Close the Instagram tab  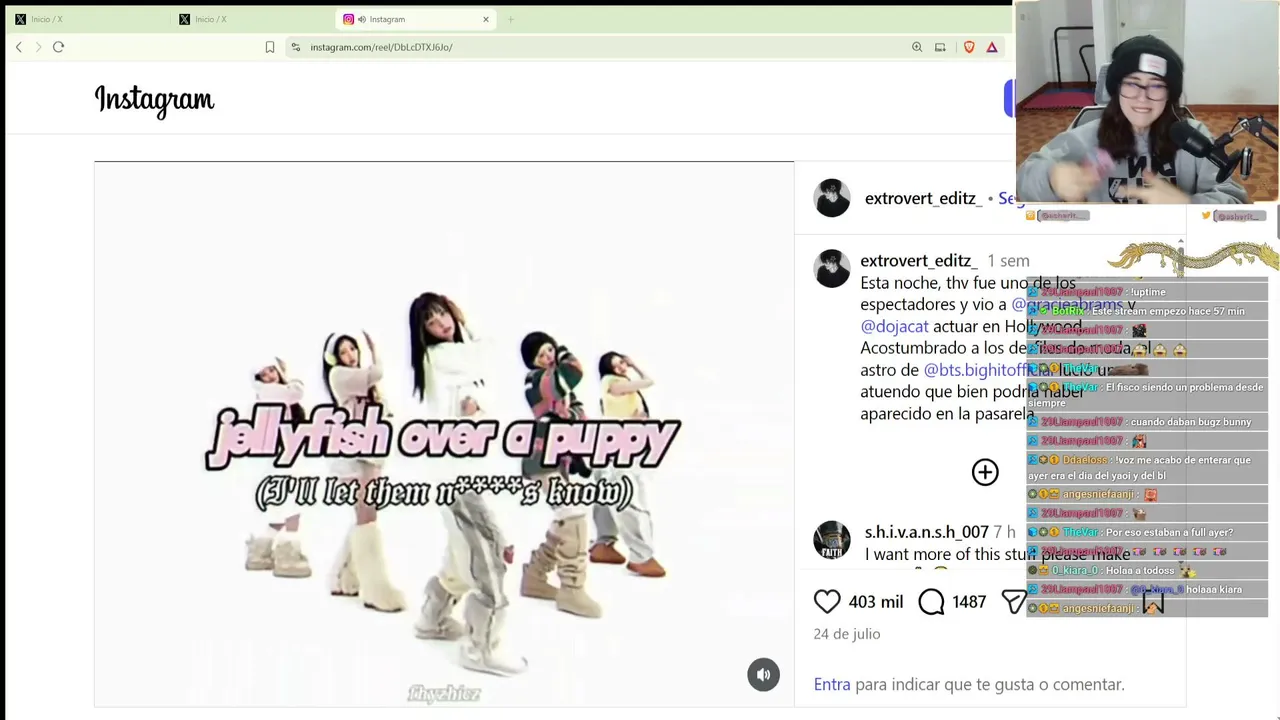point(486,19)
